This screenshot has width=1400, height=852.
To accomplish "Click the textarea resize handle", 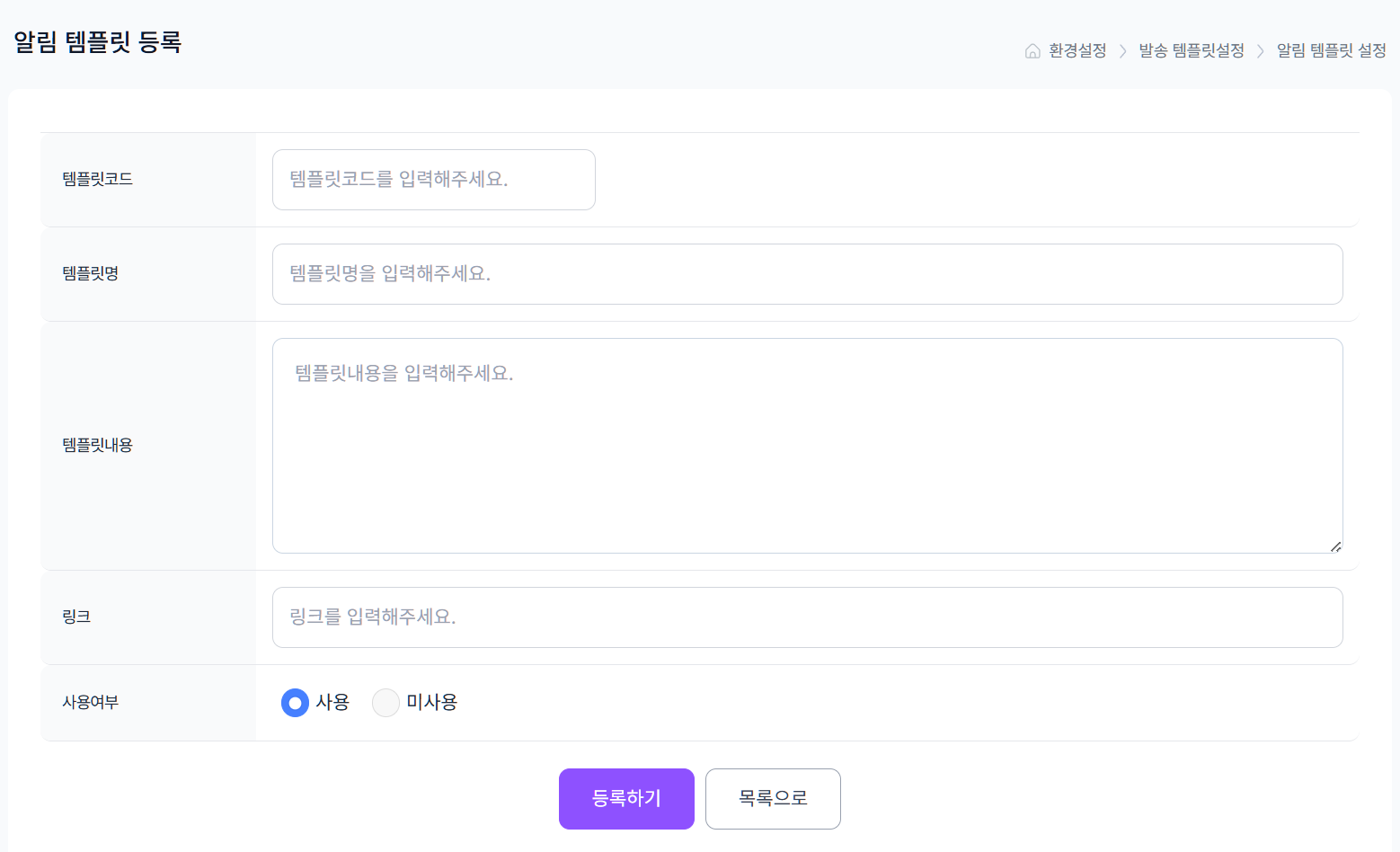I will pyautogui.click(x=1335, y=546).
